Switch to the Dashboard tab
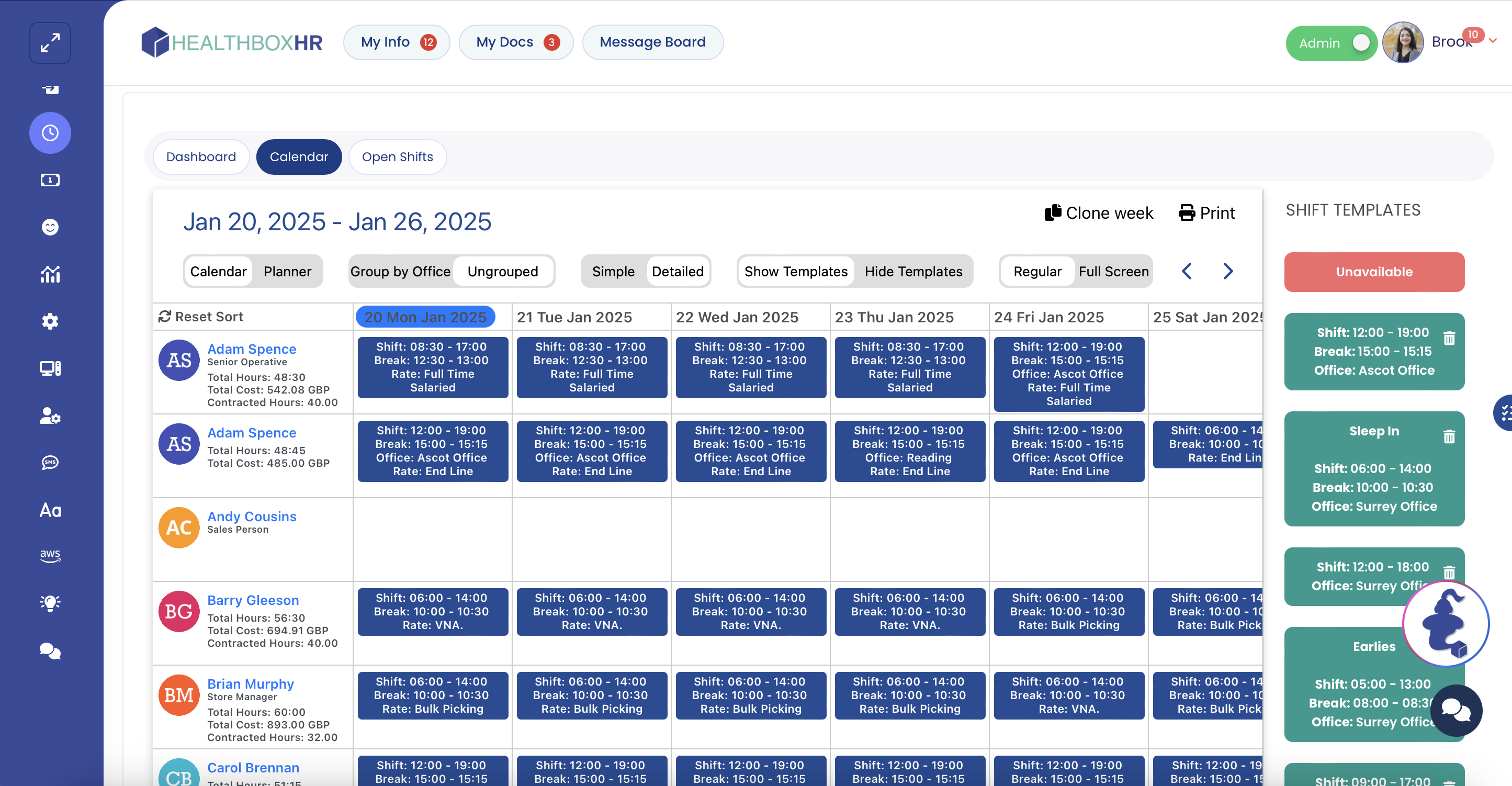 201,157
